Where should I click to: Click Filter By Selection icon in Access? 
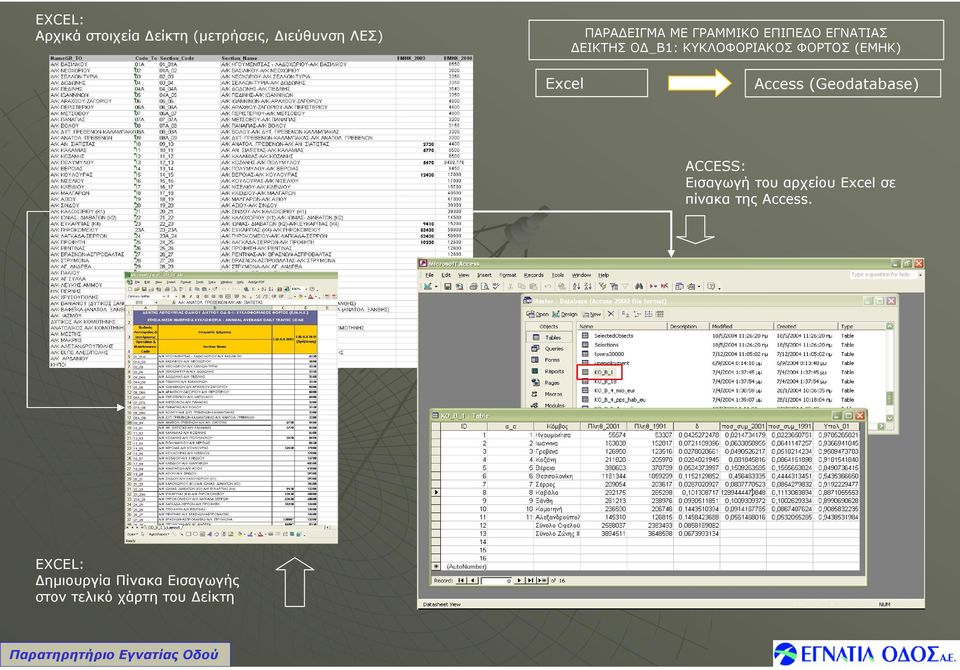click(602, 287)
